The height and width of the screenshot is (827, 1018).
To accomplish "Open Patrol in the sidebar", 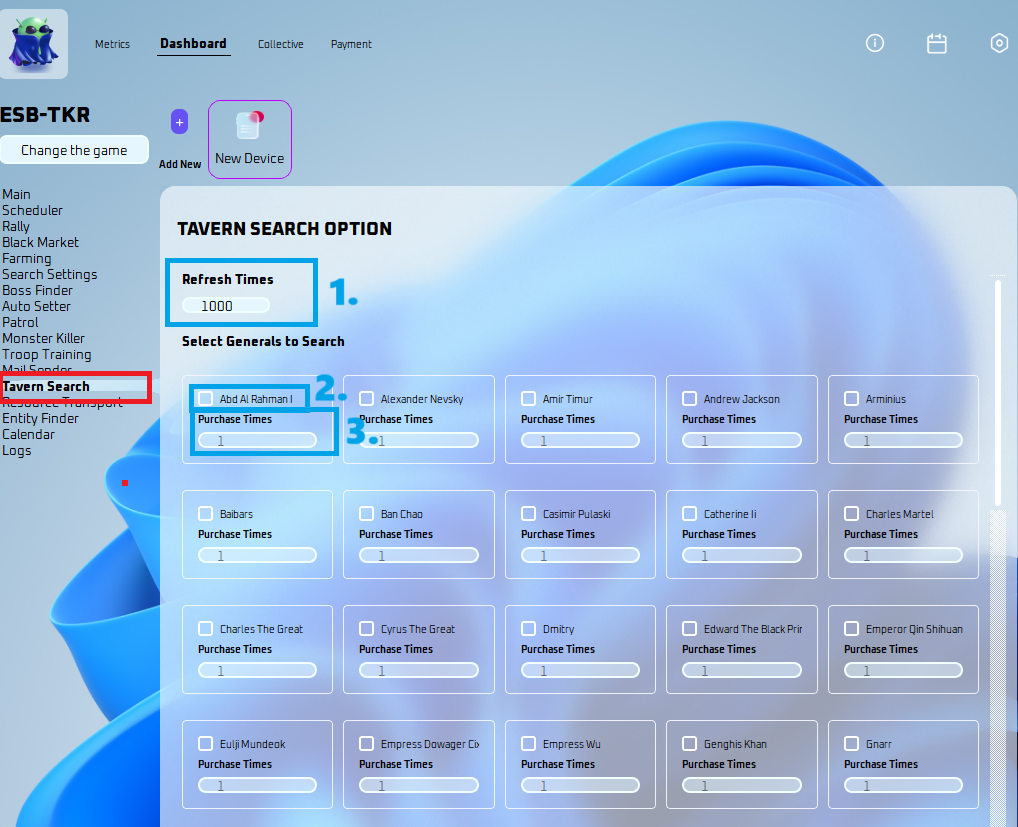I will tap(20, 323).
